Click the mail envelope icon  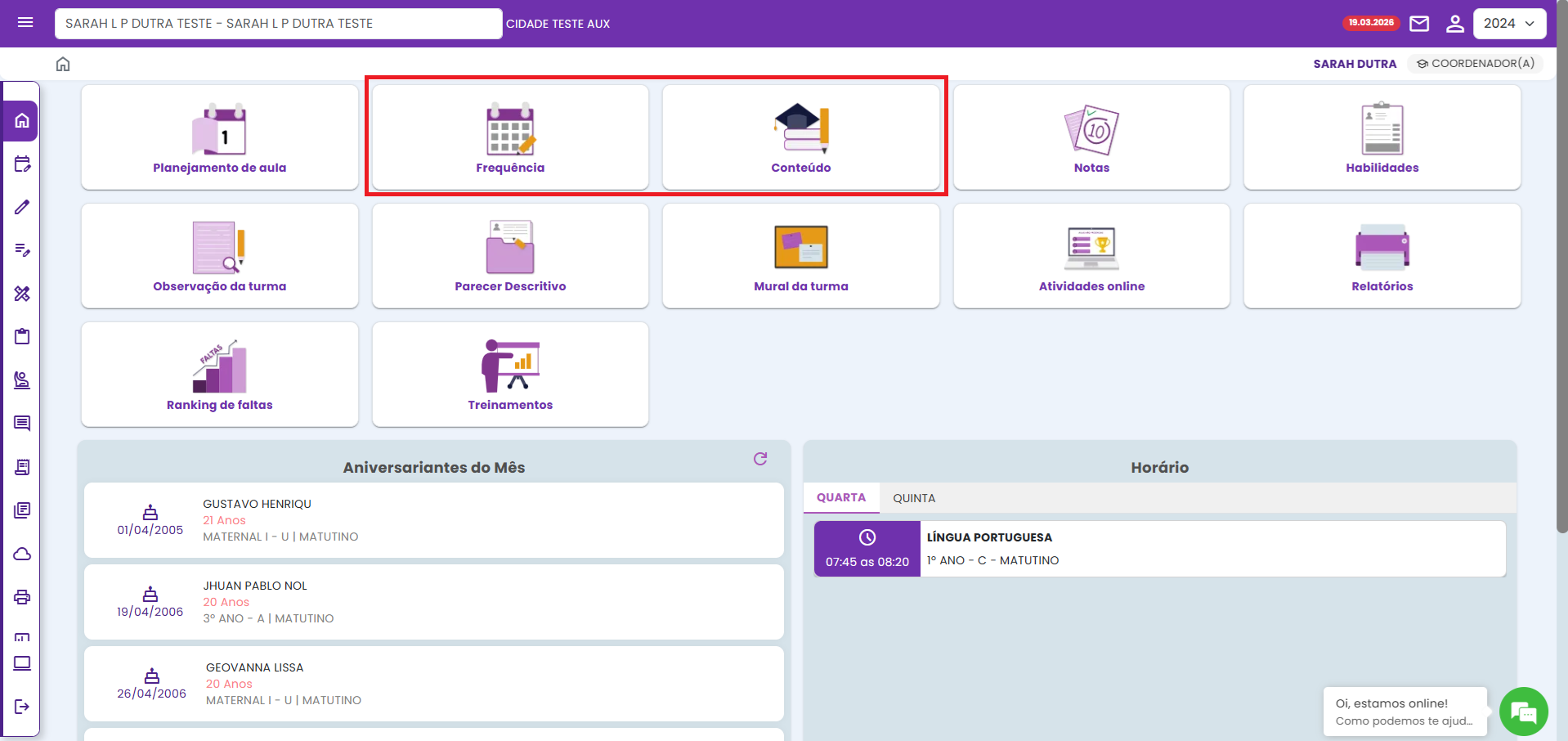tap(1419, 24)
